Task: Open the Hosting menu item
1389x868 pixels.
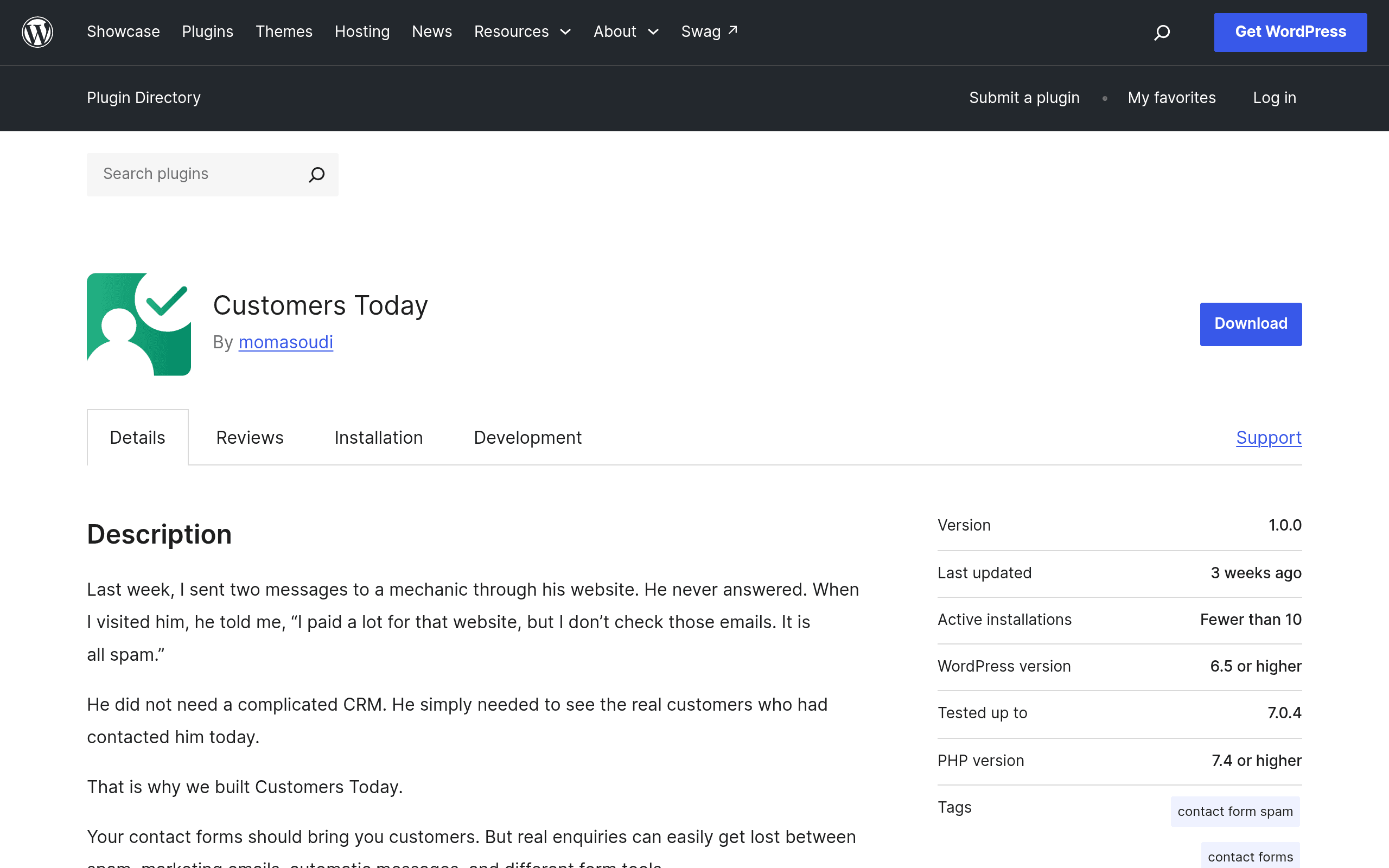Action: [362, 31]
